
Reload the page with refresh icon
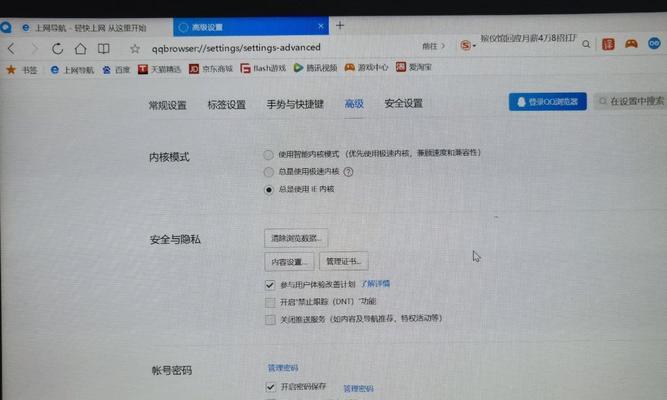[x=57, y=49]
